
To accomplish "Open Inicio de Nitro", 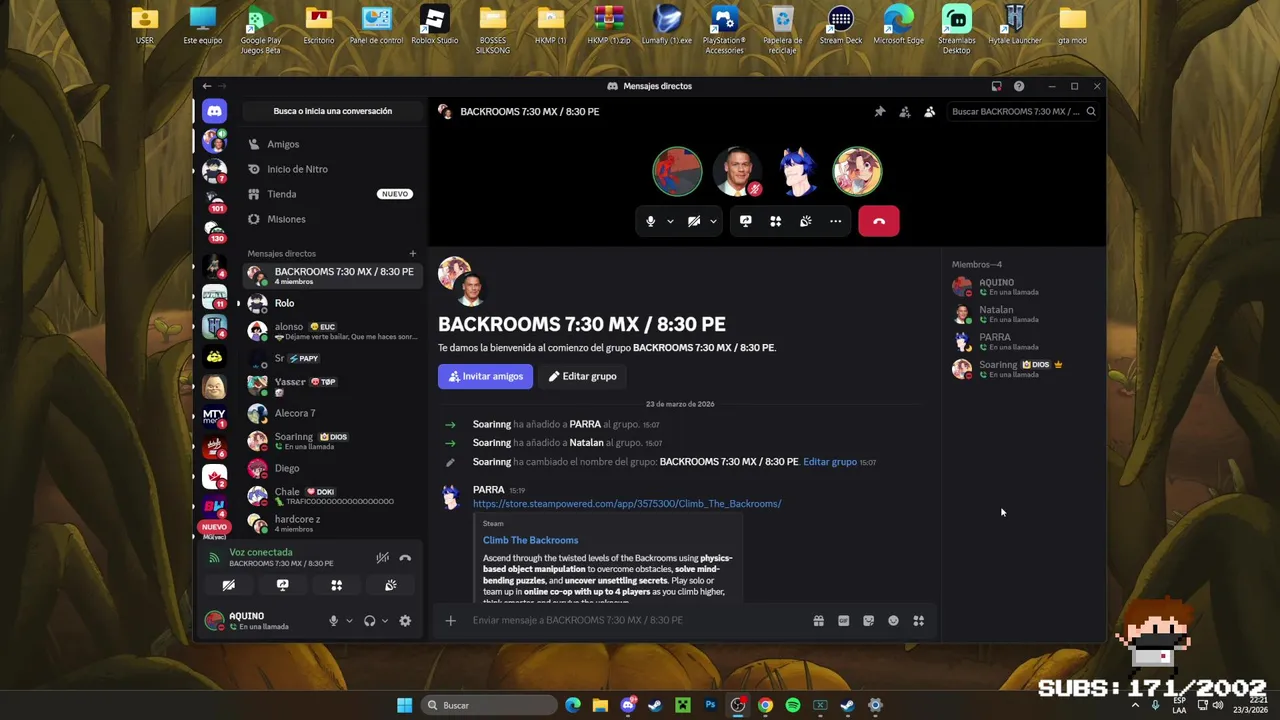I will coord(331,169).
